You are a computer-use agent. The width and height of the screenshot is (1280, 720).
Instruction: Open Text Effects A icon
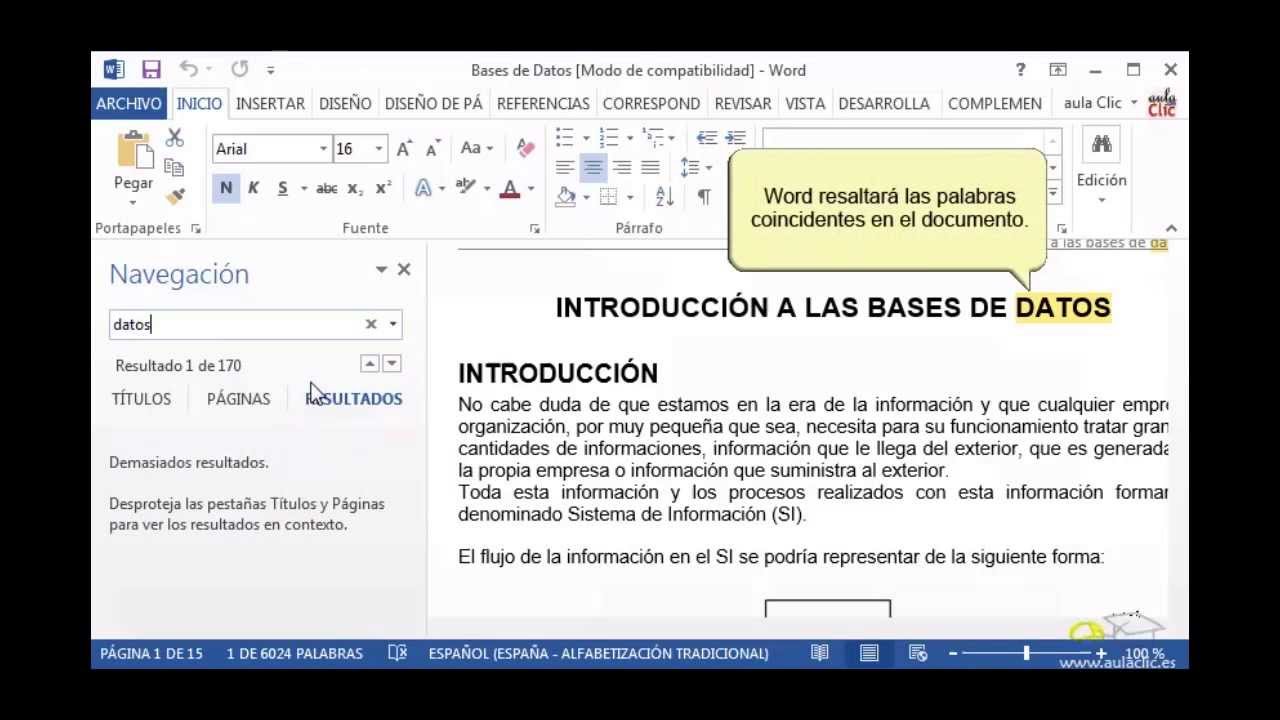point(422,189)
